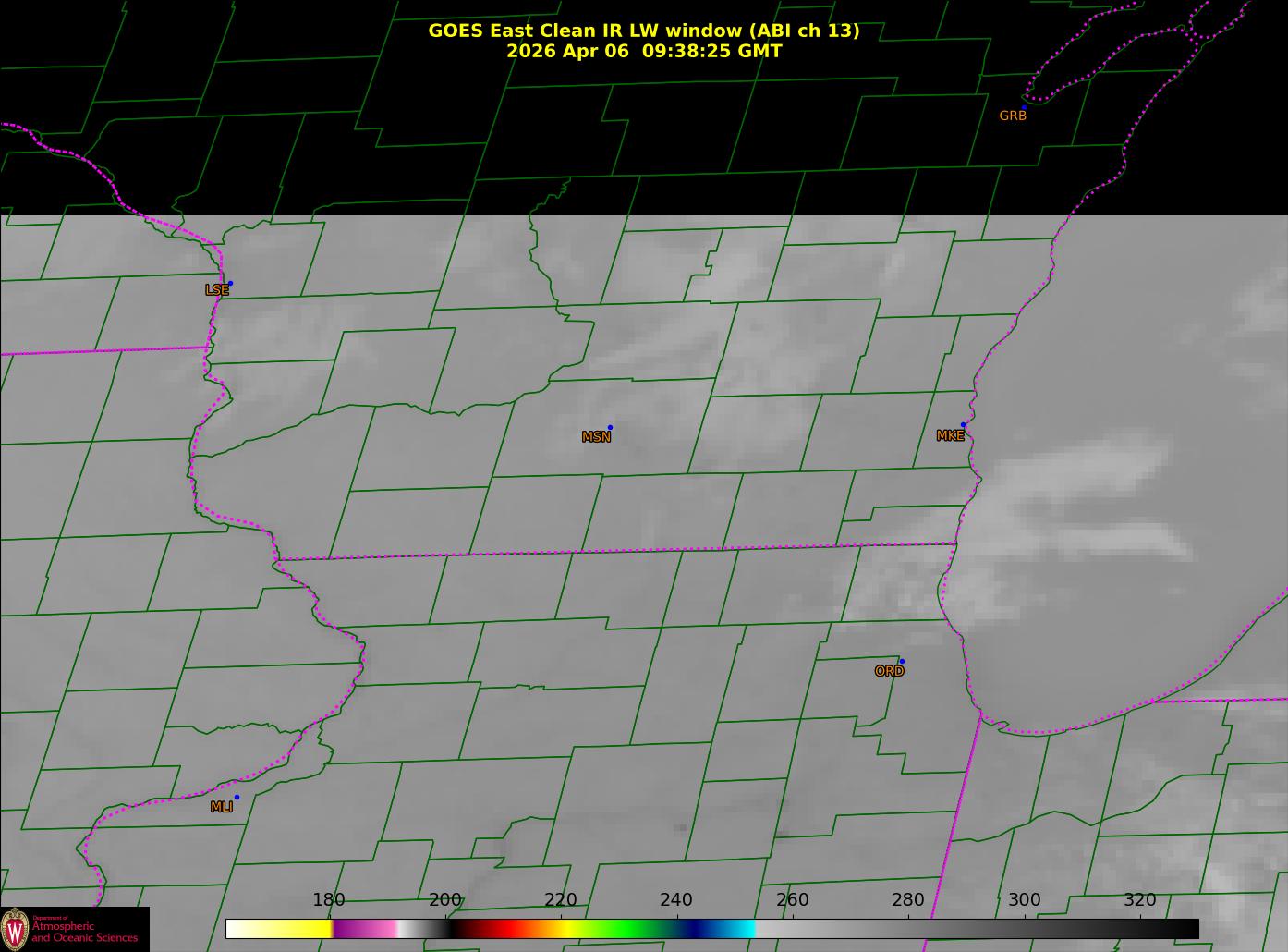
Task: Click the 320 value on color scale
Action: click(1140, 899)
